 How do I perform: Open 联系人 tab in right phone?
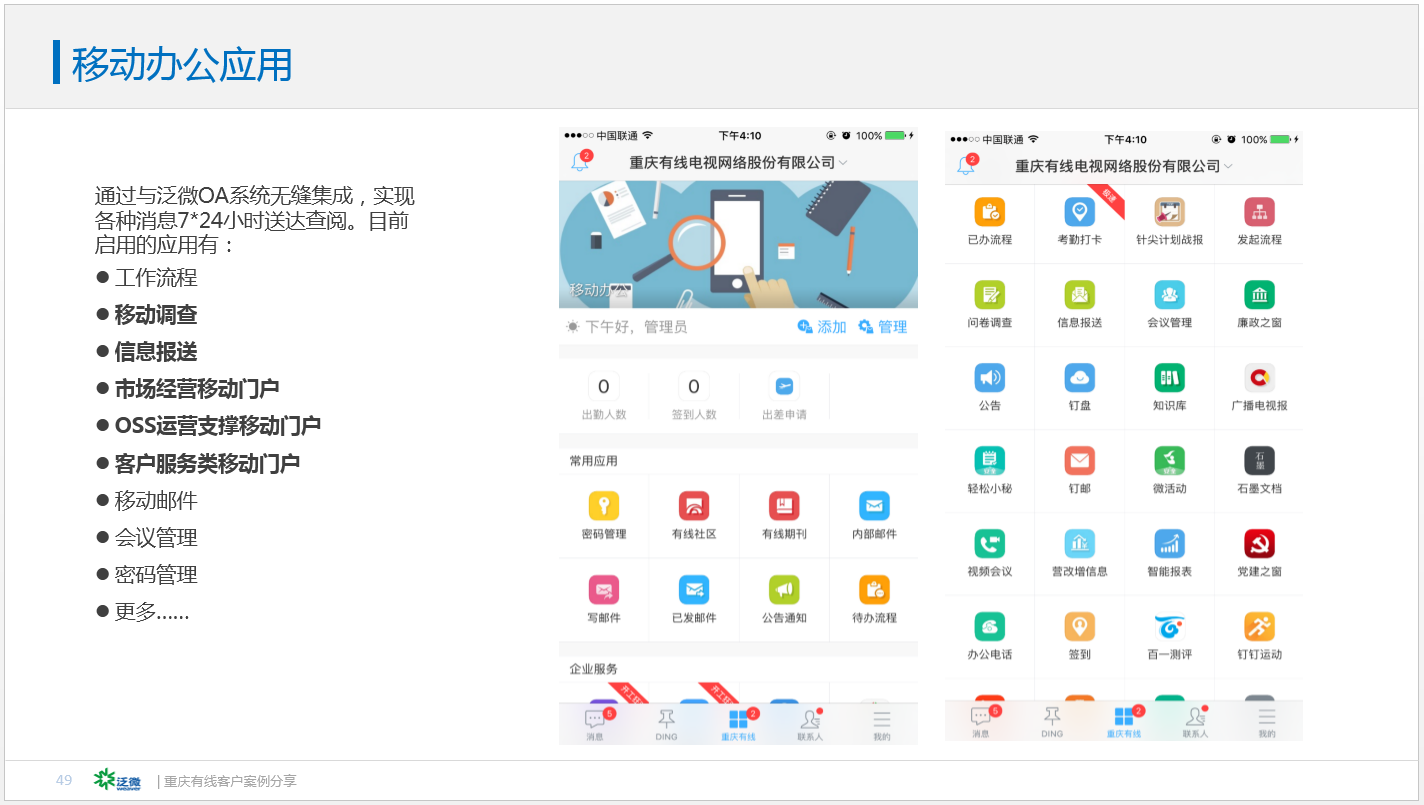(1196, 722)
